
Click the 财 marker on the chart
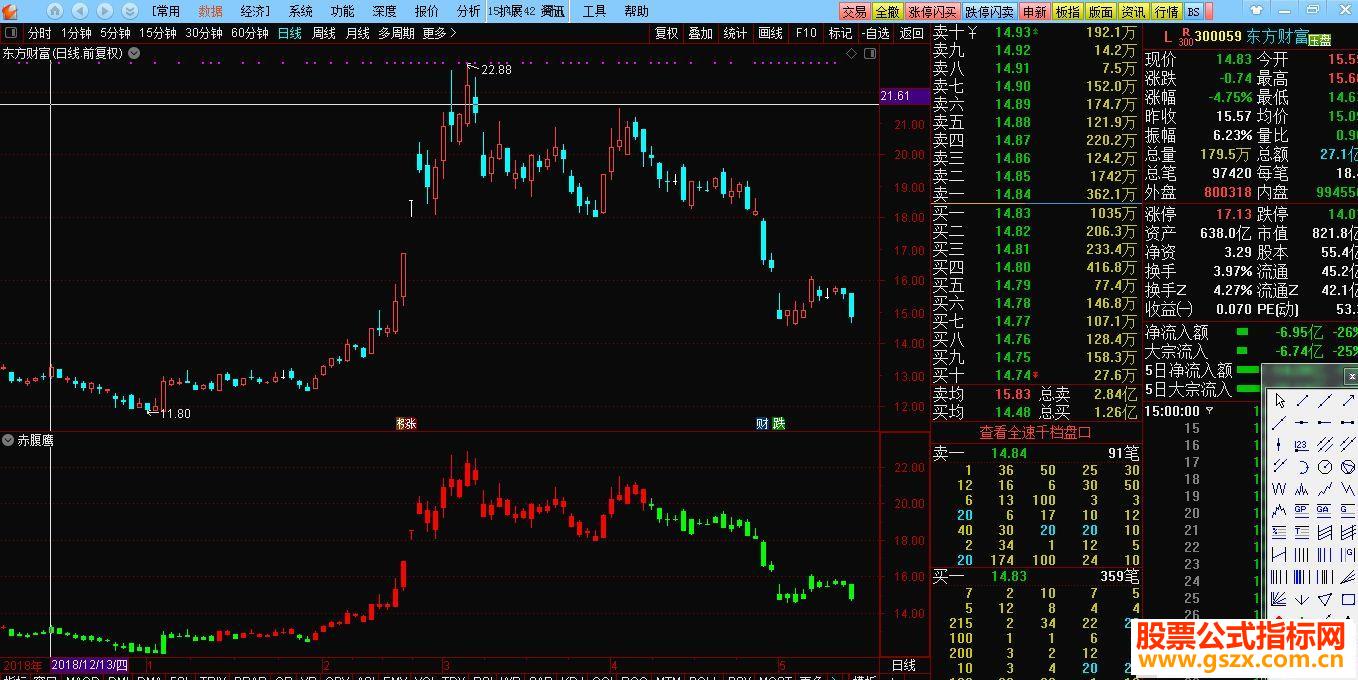tap(762, 424)
